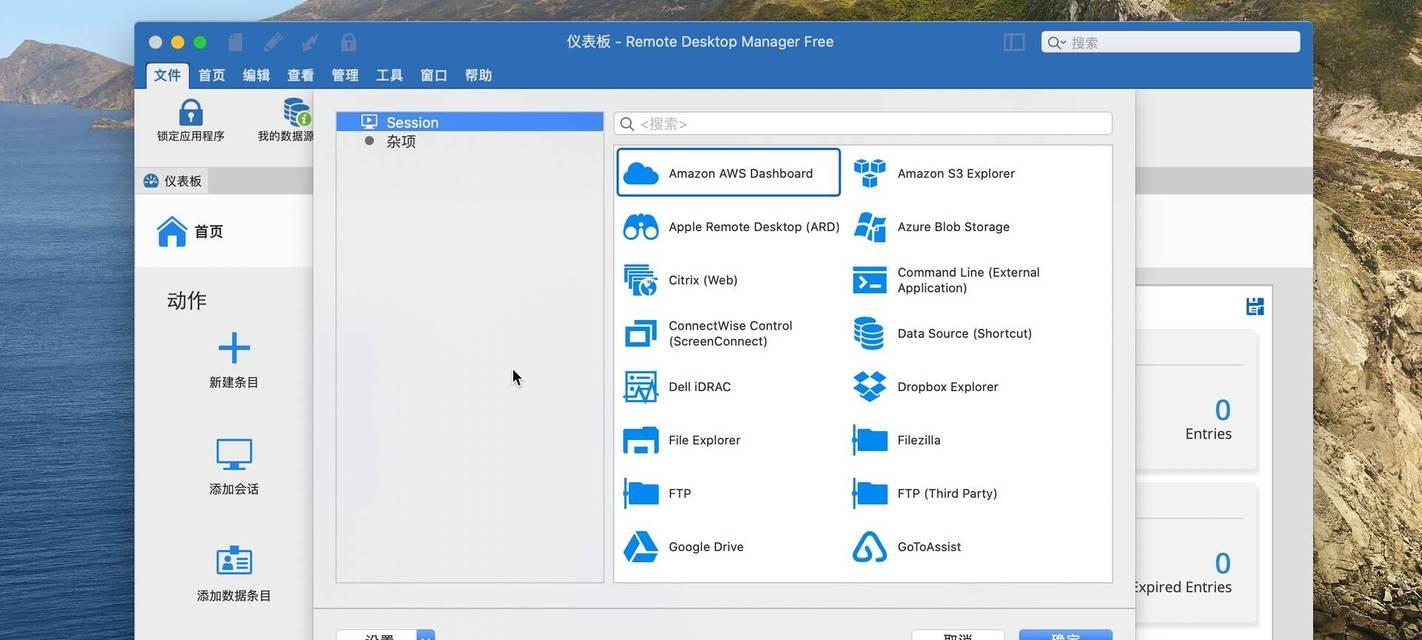Open the 窗口 menu
This screenshot has width=1422, height=640.
(x=434, y=75)
